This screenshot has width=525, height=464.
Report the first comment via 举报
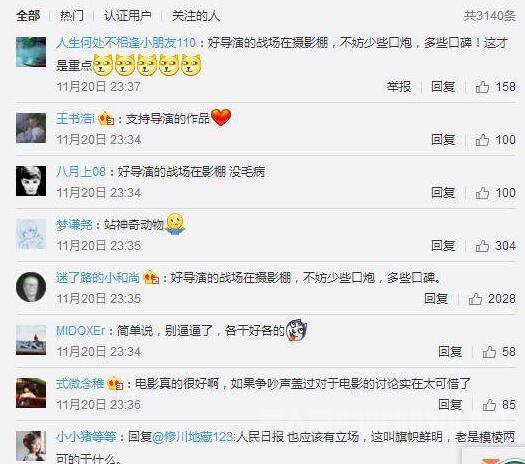point(399,87)
